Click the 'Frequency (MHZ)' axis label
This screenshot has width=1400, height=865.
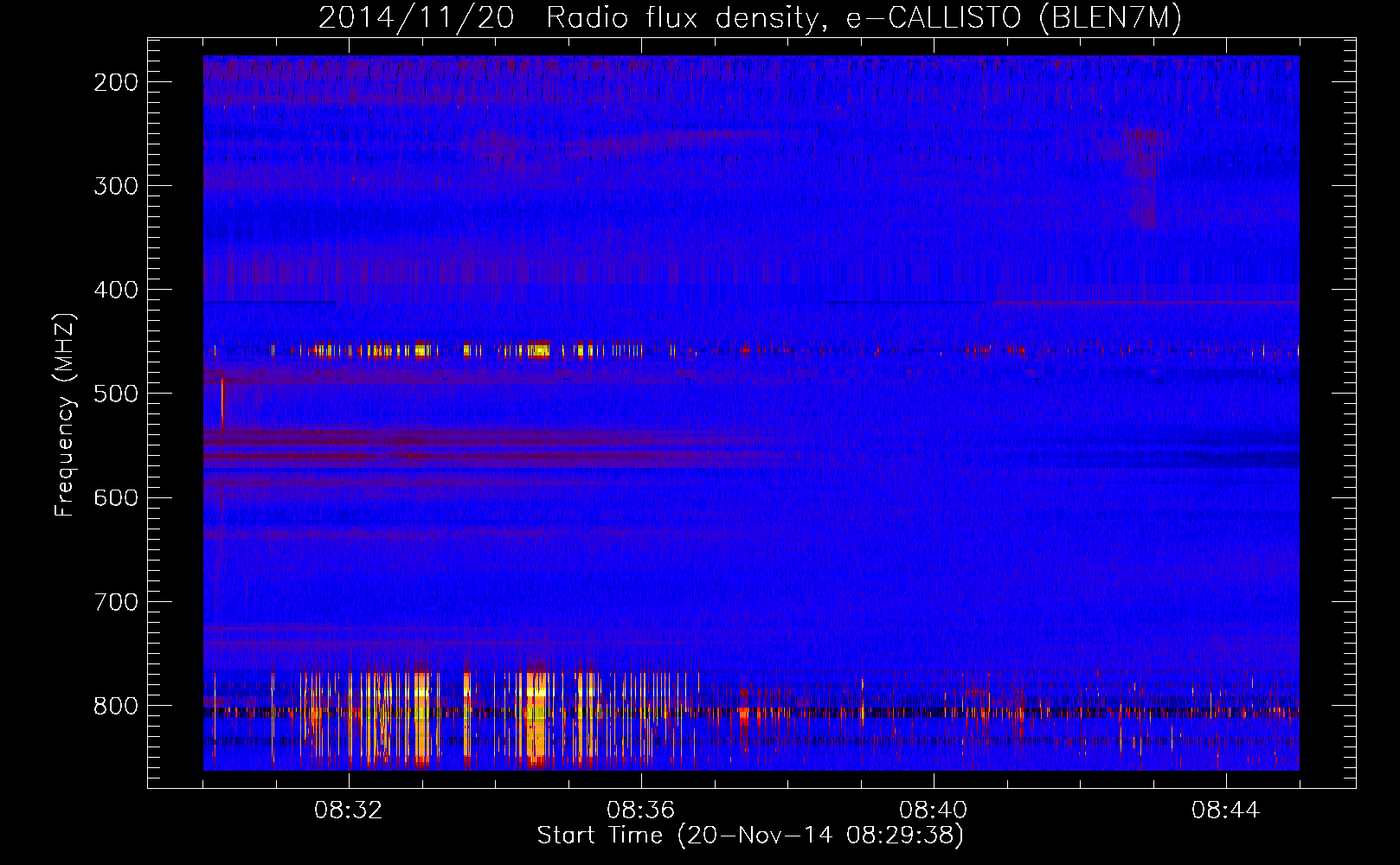pyautogui.click(x=65, y=414)
